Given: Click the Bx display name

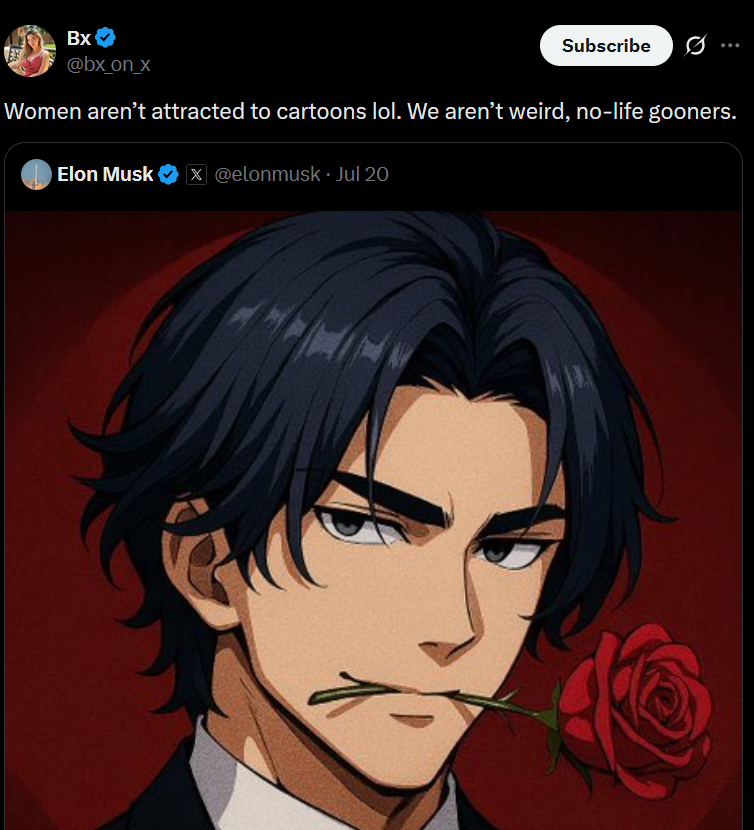Looking at the screenshot, I should tap(79, 38).
